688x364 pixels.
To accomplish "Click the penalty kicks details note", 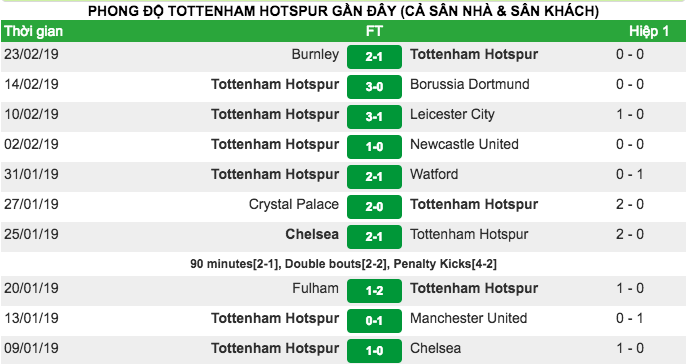I will 344,264.
